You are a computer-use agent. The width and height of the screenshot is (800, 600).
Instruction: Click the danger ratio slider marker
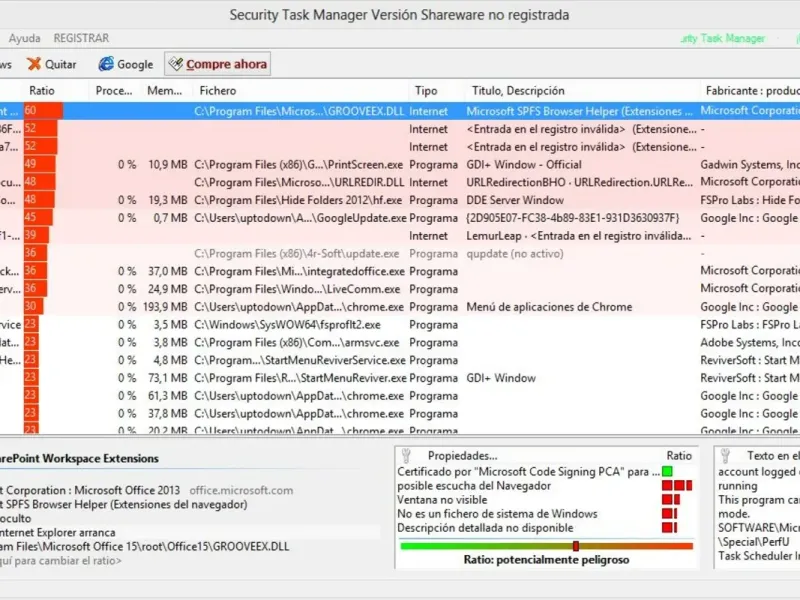click(x=576, y=546)
